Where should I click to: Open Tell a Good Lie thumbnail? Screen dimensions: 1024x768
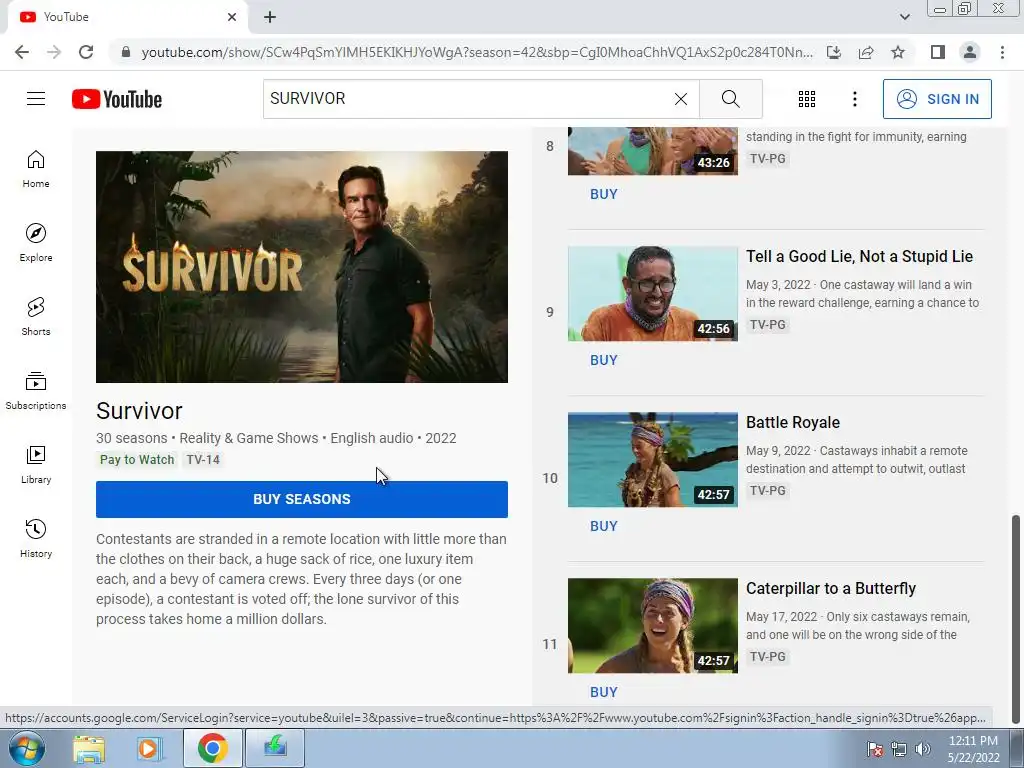coord(652,293)
